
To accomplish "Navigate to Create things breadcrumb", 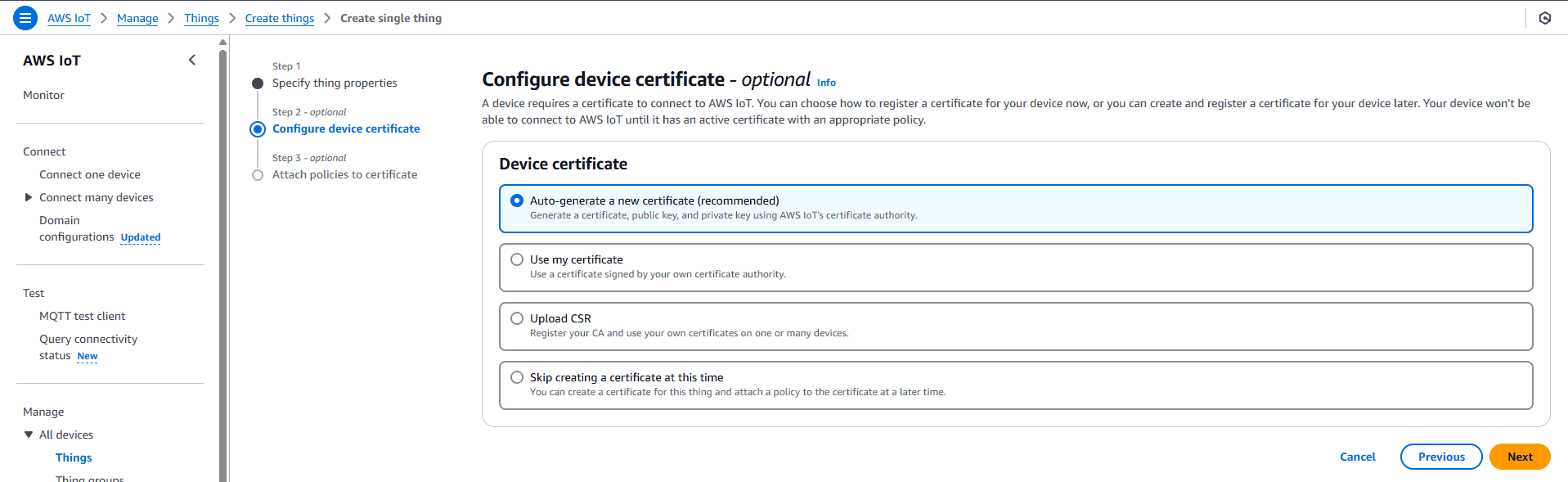I will pos(279,18).
